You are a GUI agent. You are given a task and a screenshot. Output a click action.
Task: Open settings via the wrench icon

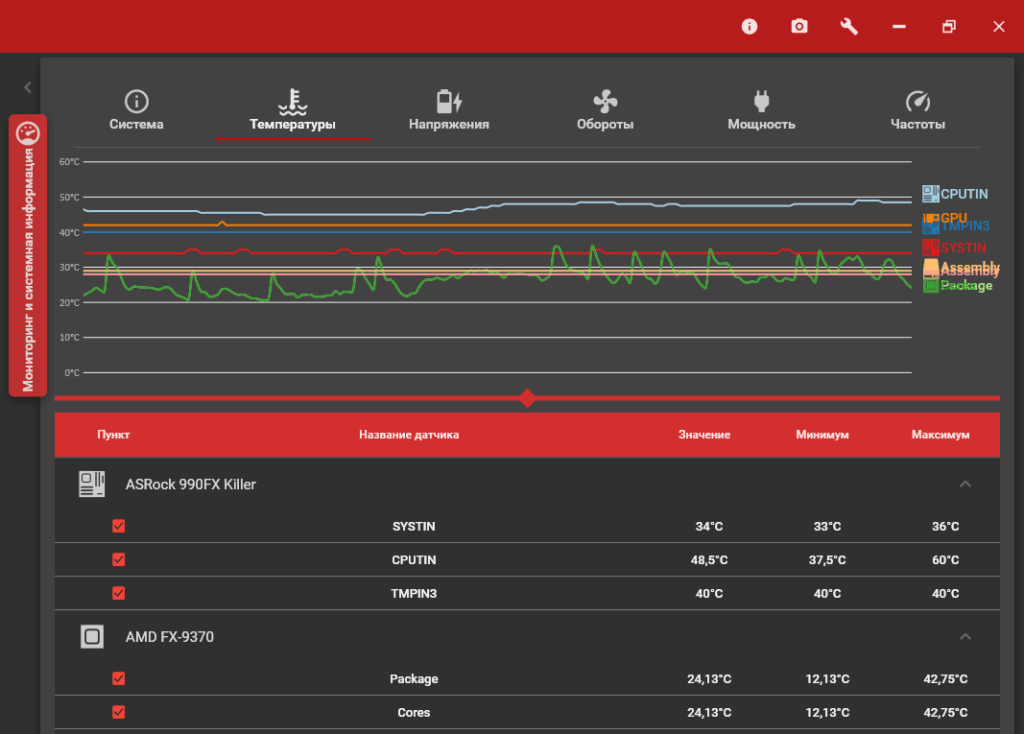(x=849, y=27)
